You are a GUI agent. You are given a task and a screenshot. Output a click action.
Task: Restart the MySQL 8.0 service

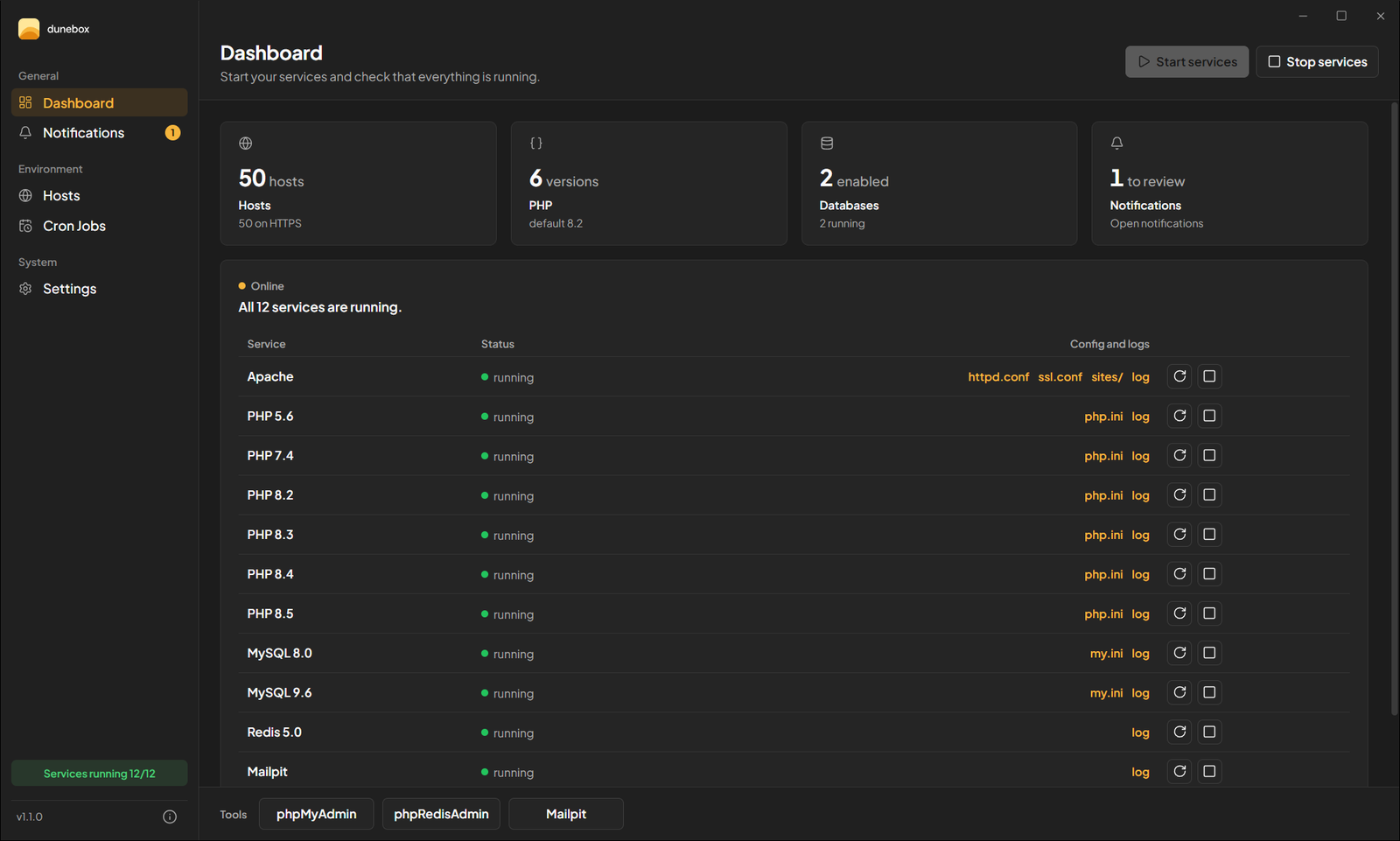click(x=1179, y=653)
